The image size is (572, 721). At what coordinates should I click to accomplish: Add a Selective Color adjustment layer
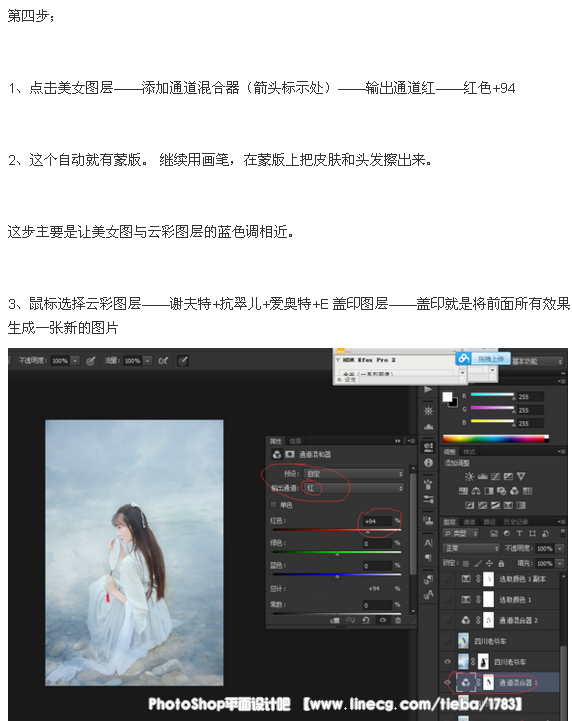click(x=508, y=505)
